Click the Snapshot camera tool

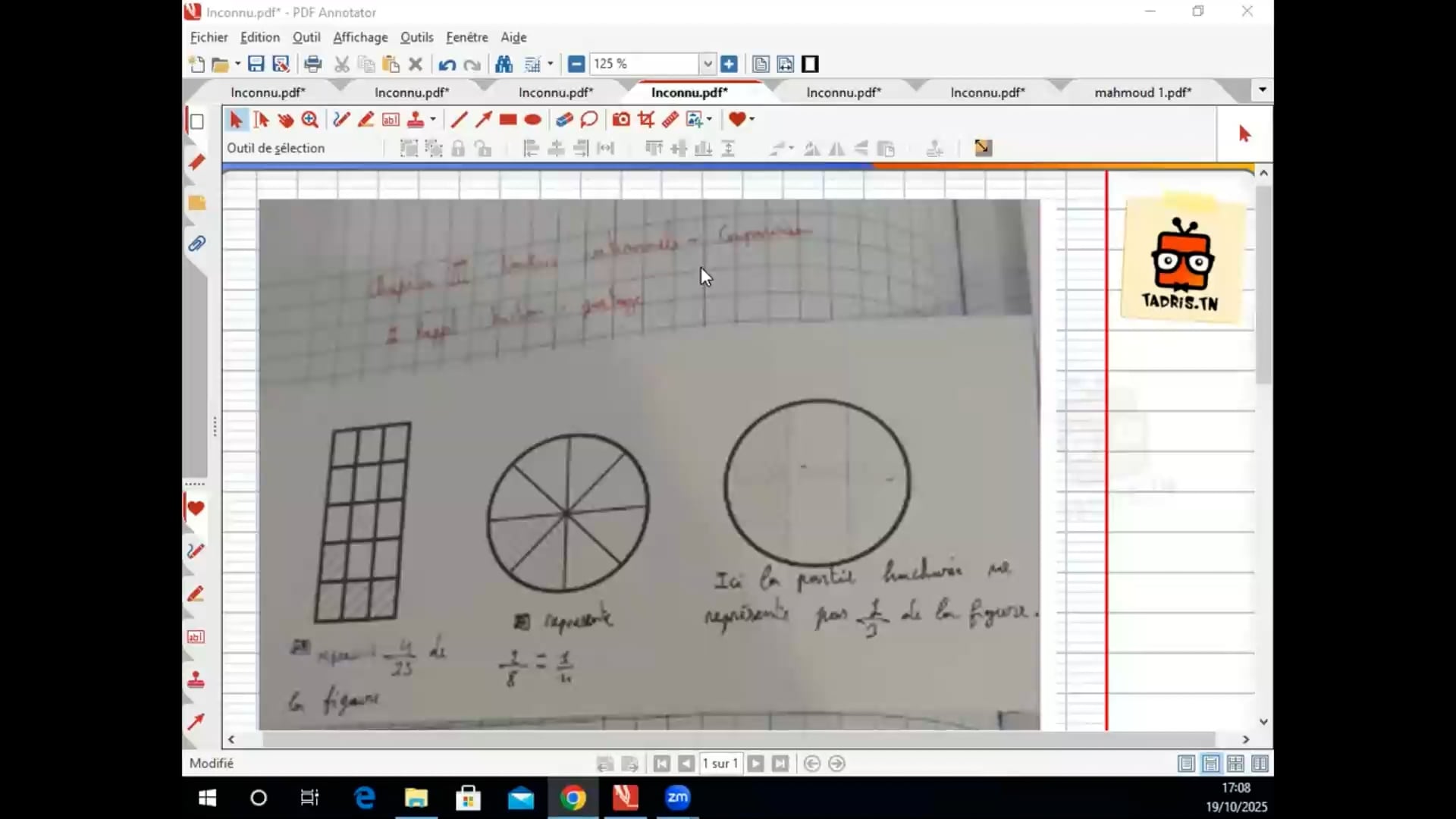pyautogui.click(x=621, y=119)
